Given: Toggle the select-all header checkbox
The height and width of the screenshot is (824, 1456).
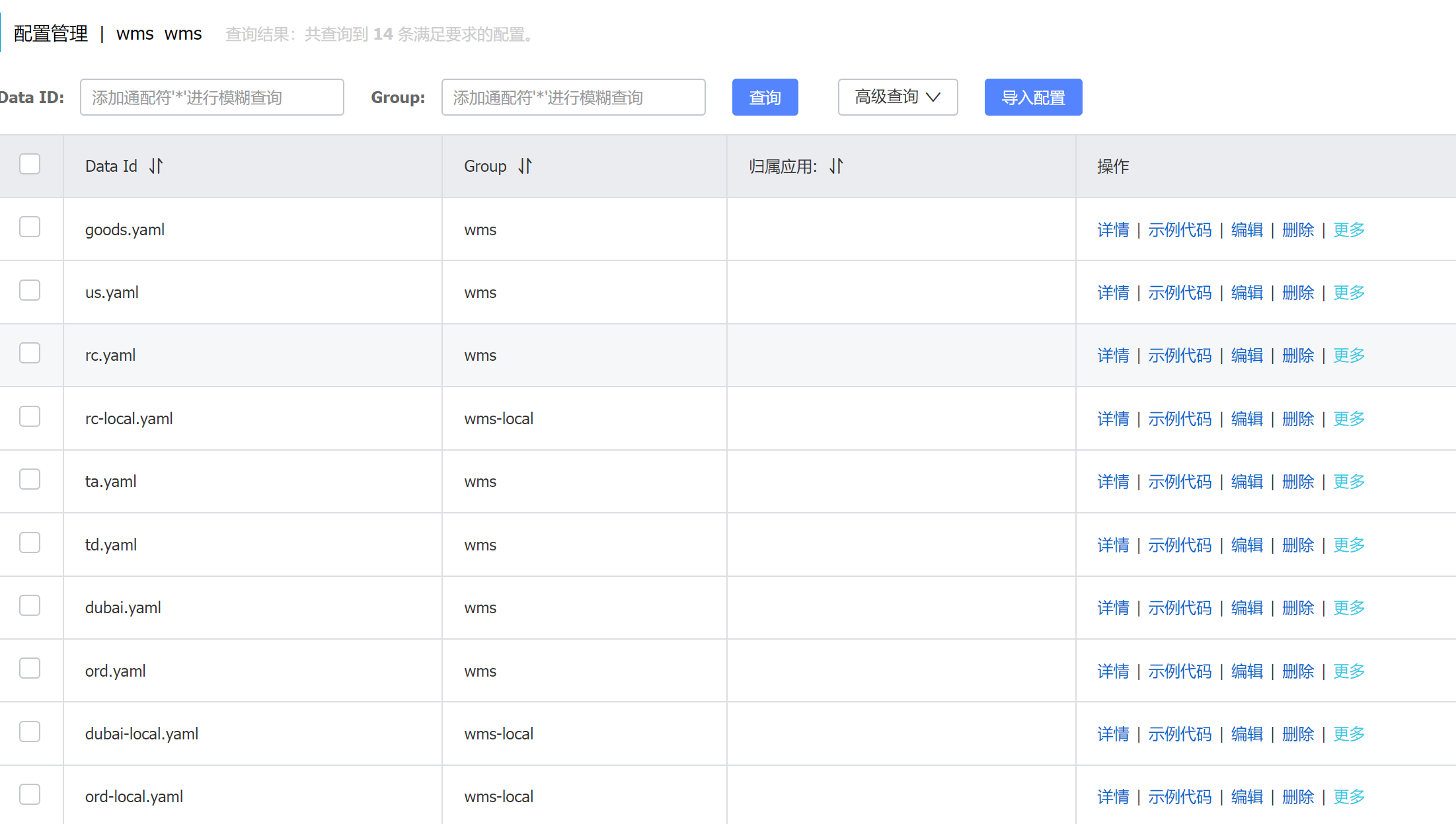Looking at the screenshot, I should pyautogui.click(x=30, y=164).
